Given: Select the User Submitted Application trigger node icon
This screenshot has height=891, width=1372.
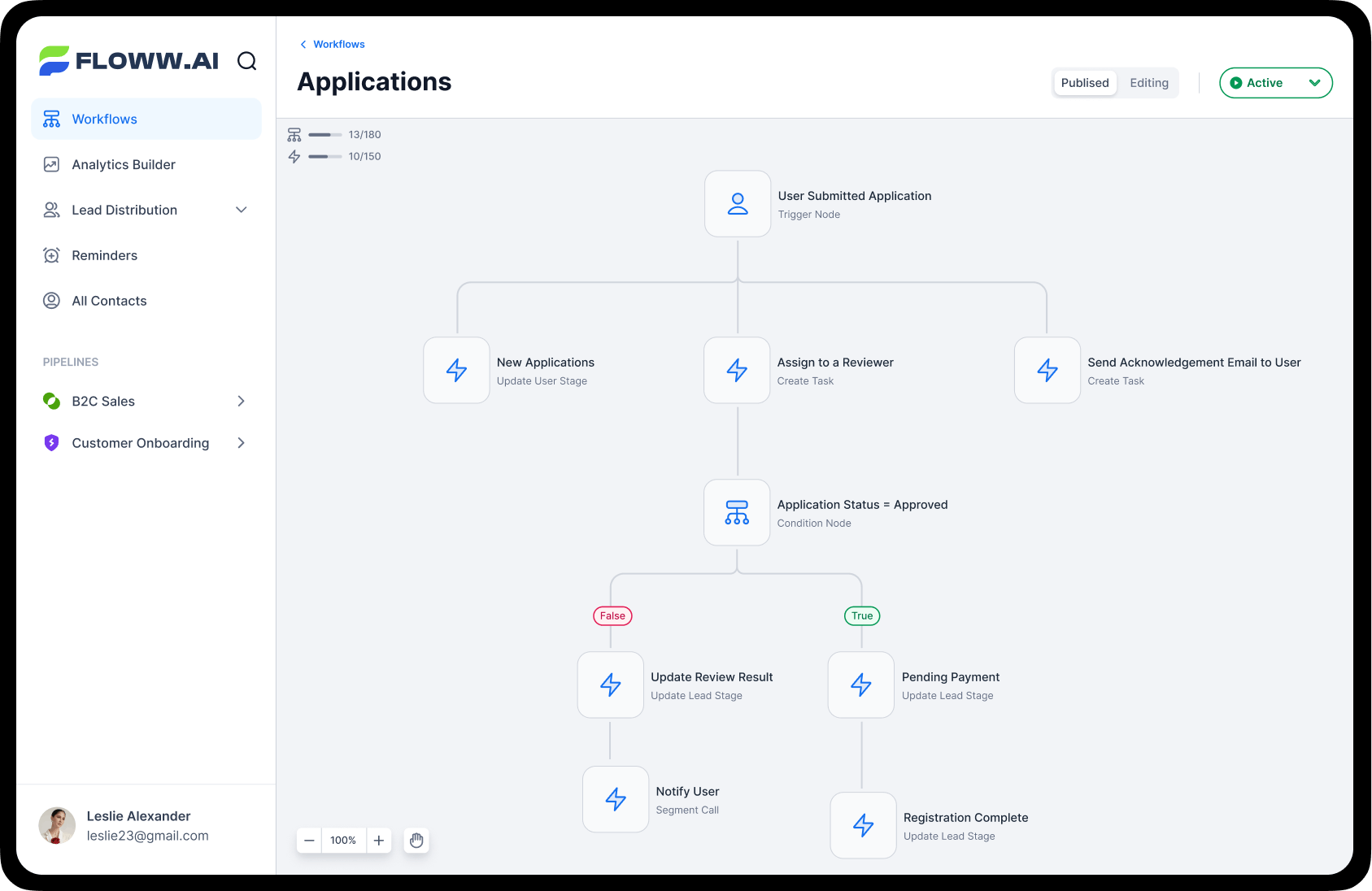Looking at the screenshot, I should [738, 204].
